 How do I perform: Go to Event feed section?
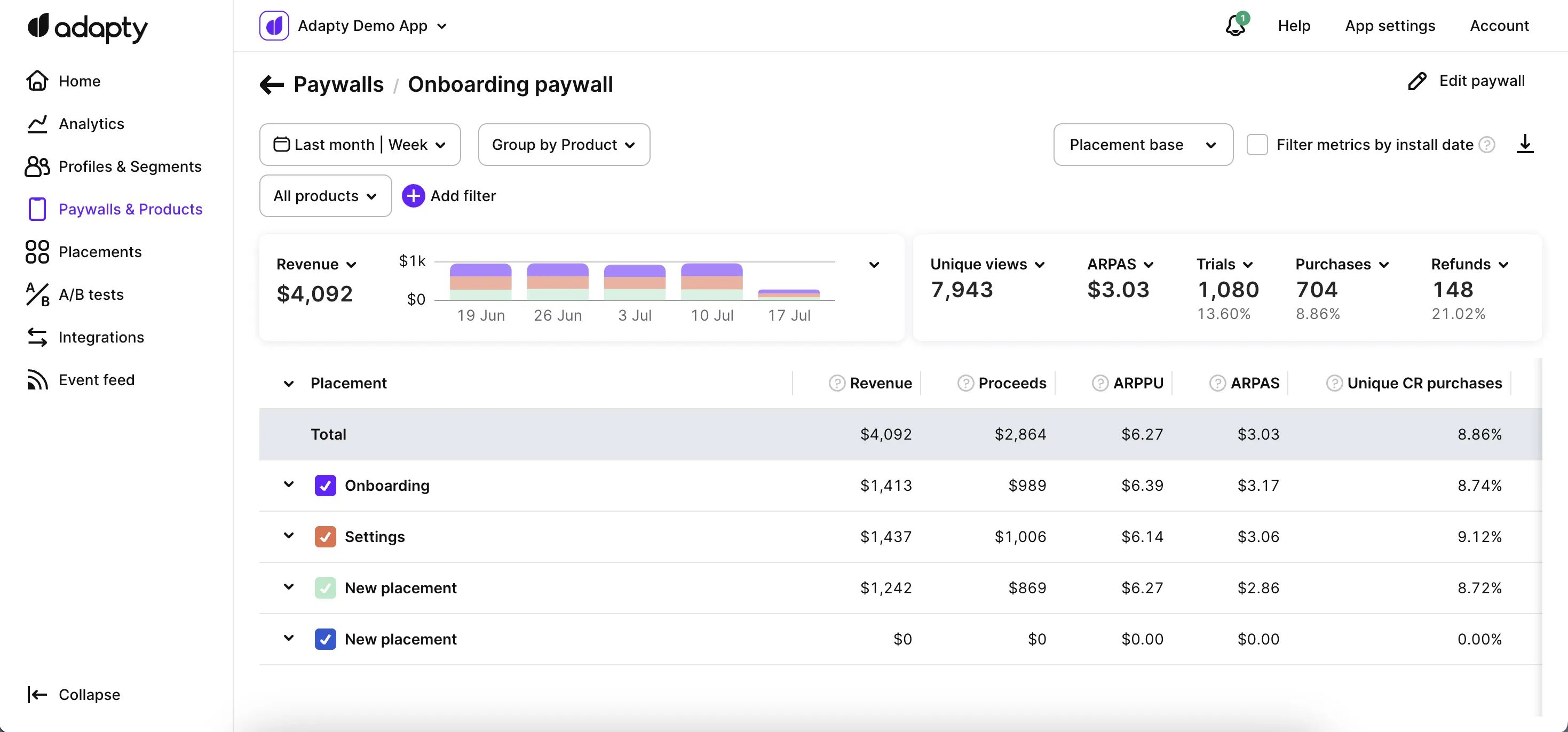click(x=96, y=380)
